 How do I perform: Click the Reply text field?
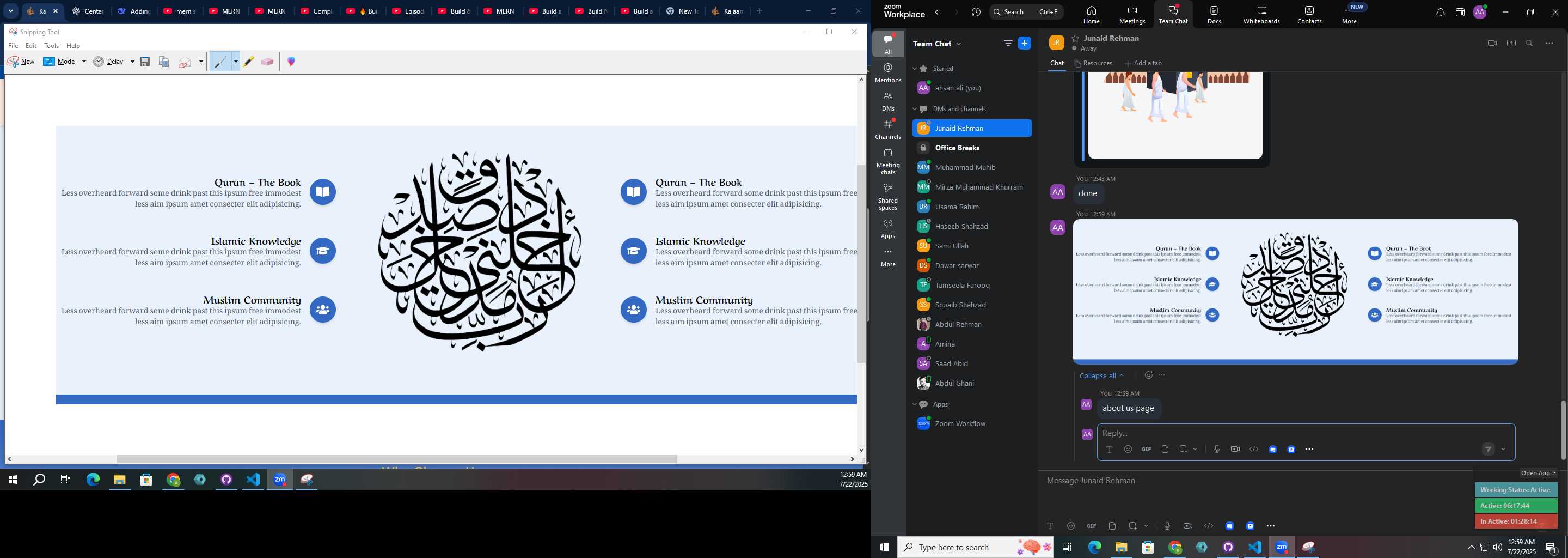(x=1306, y=433)
